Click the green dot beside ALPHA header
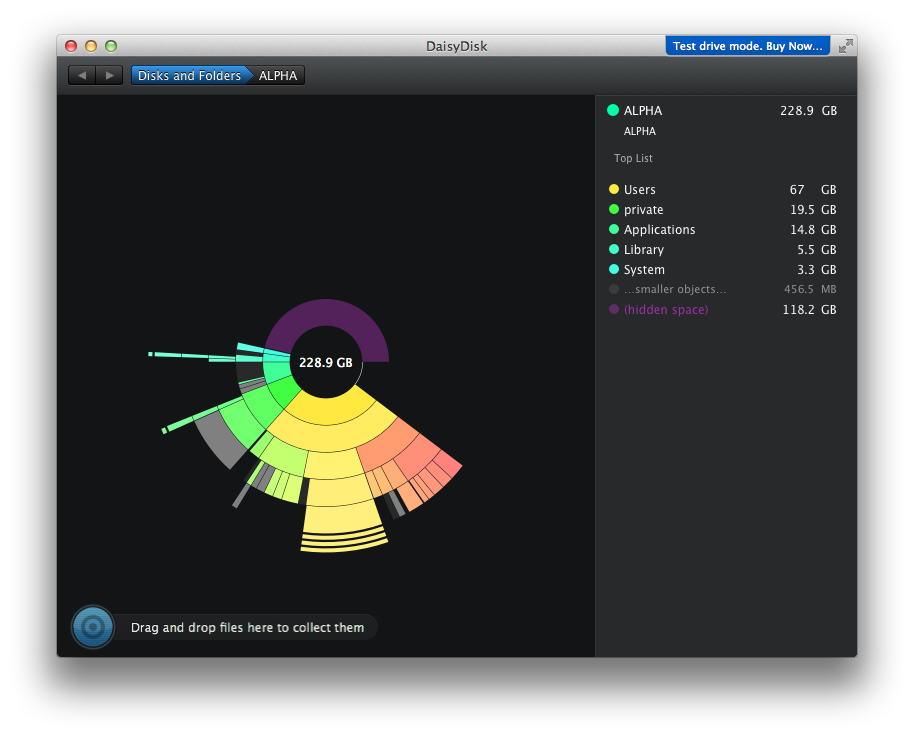The image size is (914, 736). [613, 110]
